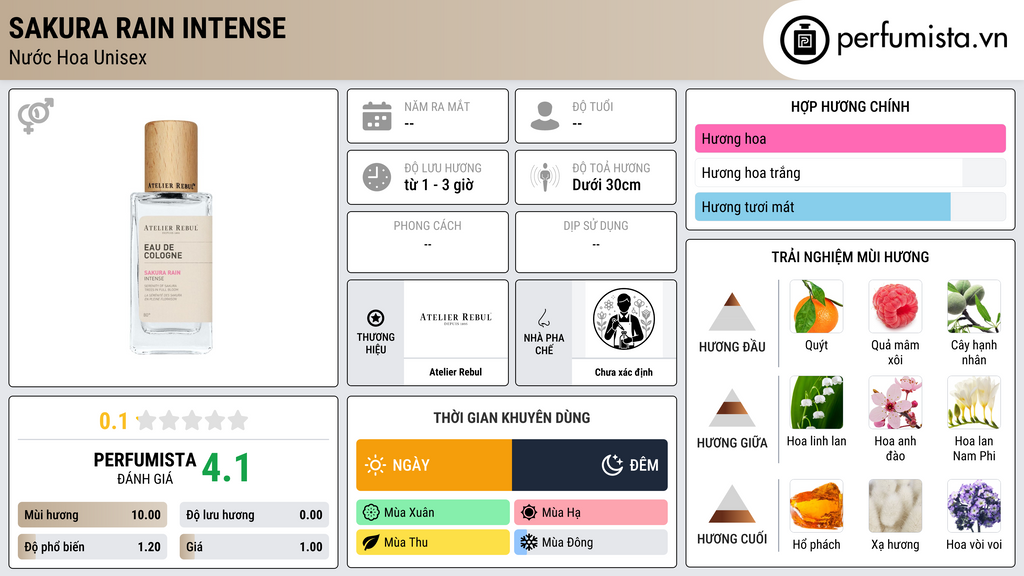This screenshot has width=1024, height=576.
Task: Click the Mùa Đông season badge
Action: [x=591, y=542]
